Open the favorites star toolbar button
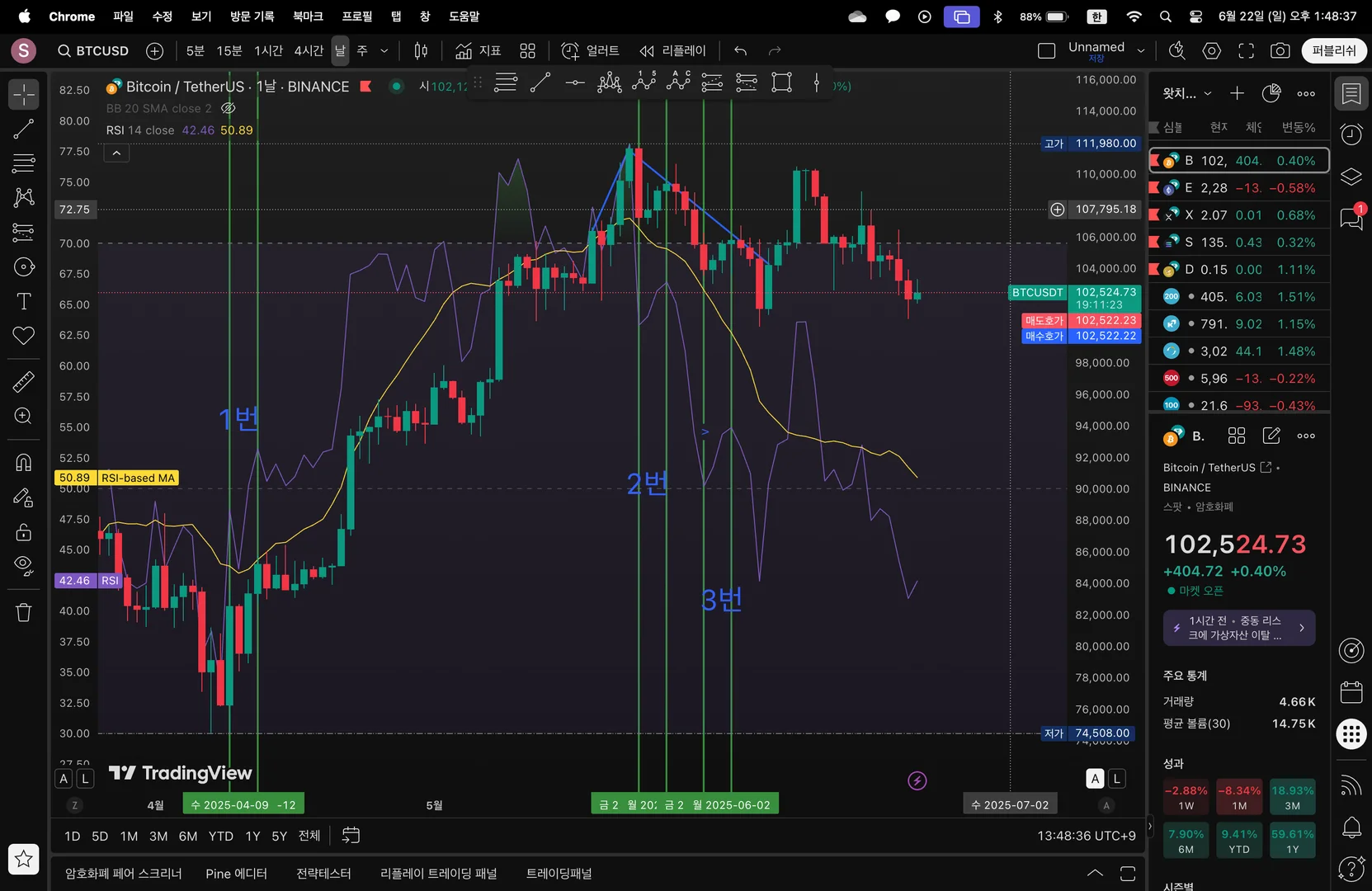This screenshot has width=1372, height=891. point(24,859)
